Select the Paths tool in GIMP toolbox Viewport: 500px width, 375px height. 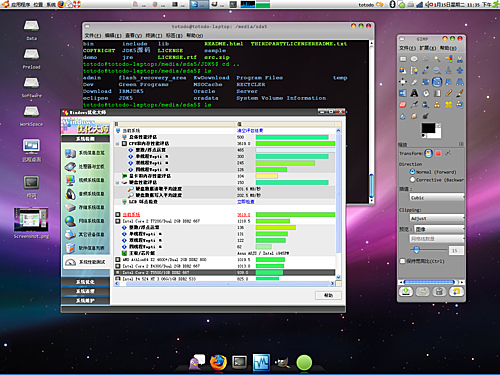click(x=414, y=70)
